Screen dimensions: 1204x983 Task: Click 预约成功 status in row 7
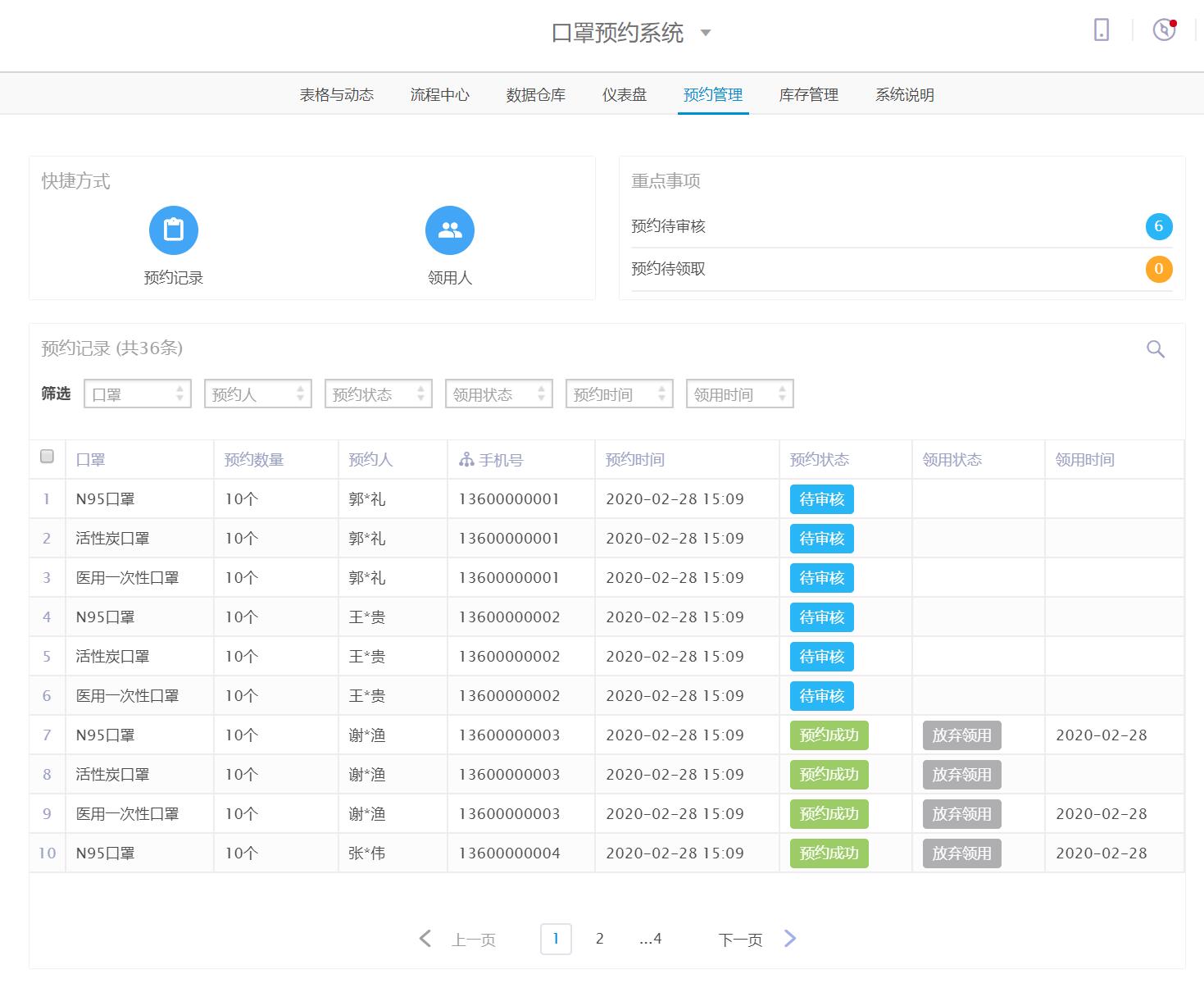tap(829, 735)
